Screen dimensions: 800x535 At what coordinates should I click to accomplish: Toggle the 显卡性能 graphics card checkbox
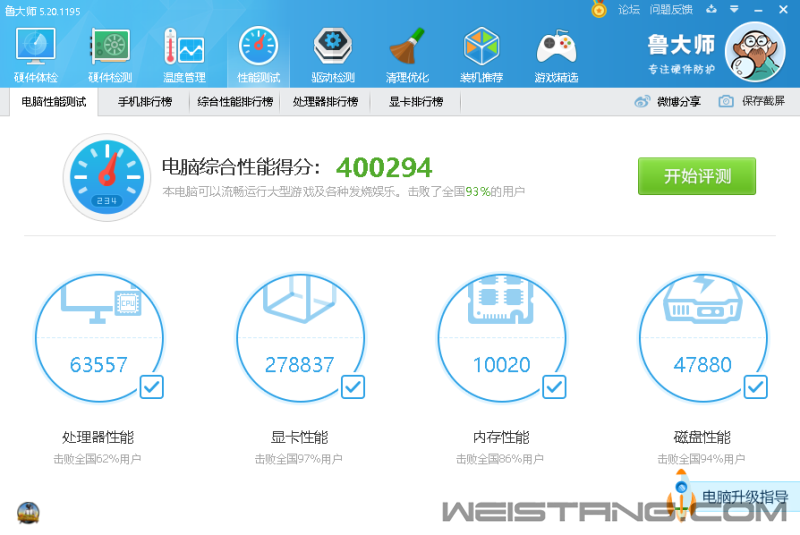[353, 386]
